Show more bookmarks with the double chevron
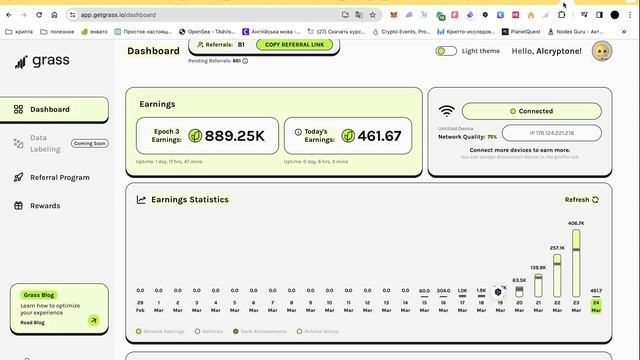 (x=624, y=31)
